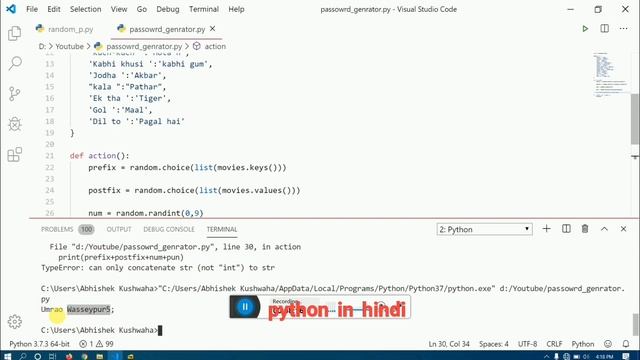Open Windows taskbar search

[23, 356]
